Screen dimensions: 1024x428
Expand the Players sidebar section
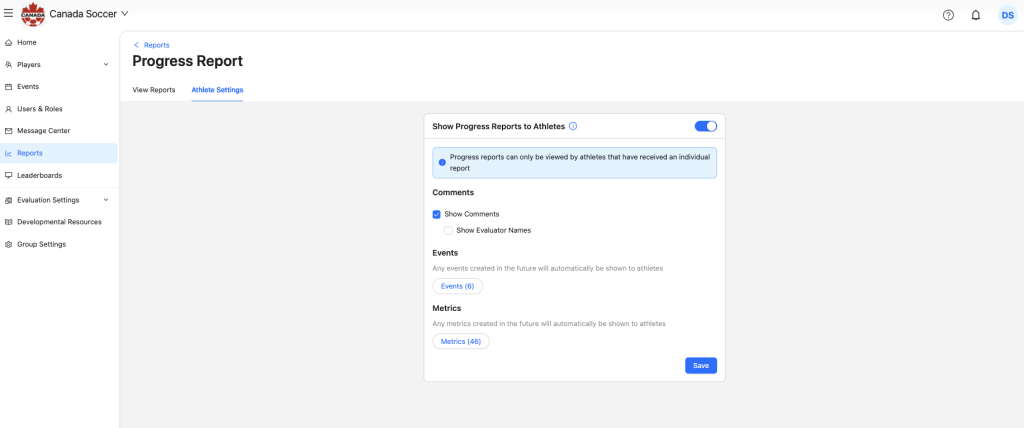[x=106, y=65]
